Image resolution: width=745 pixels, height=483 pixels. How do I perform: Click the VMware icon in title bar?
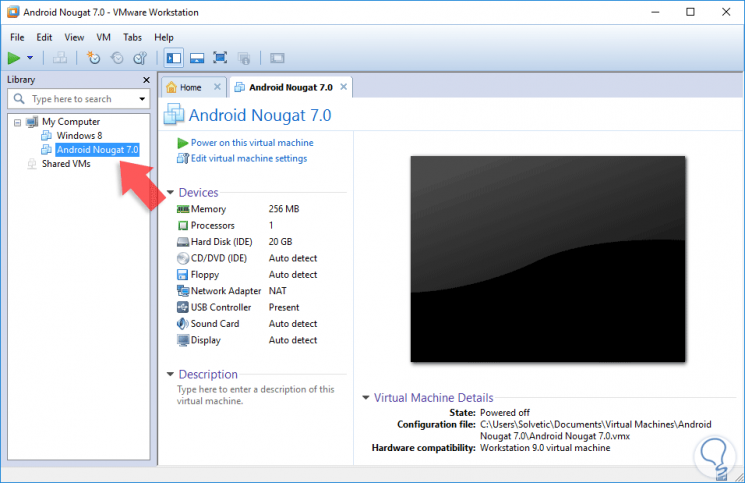13,12
